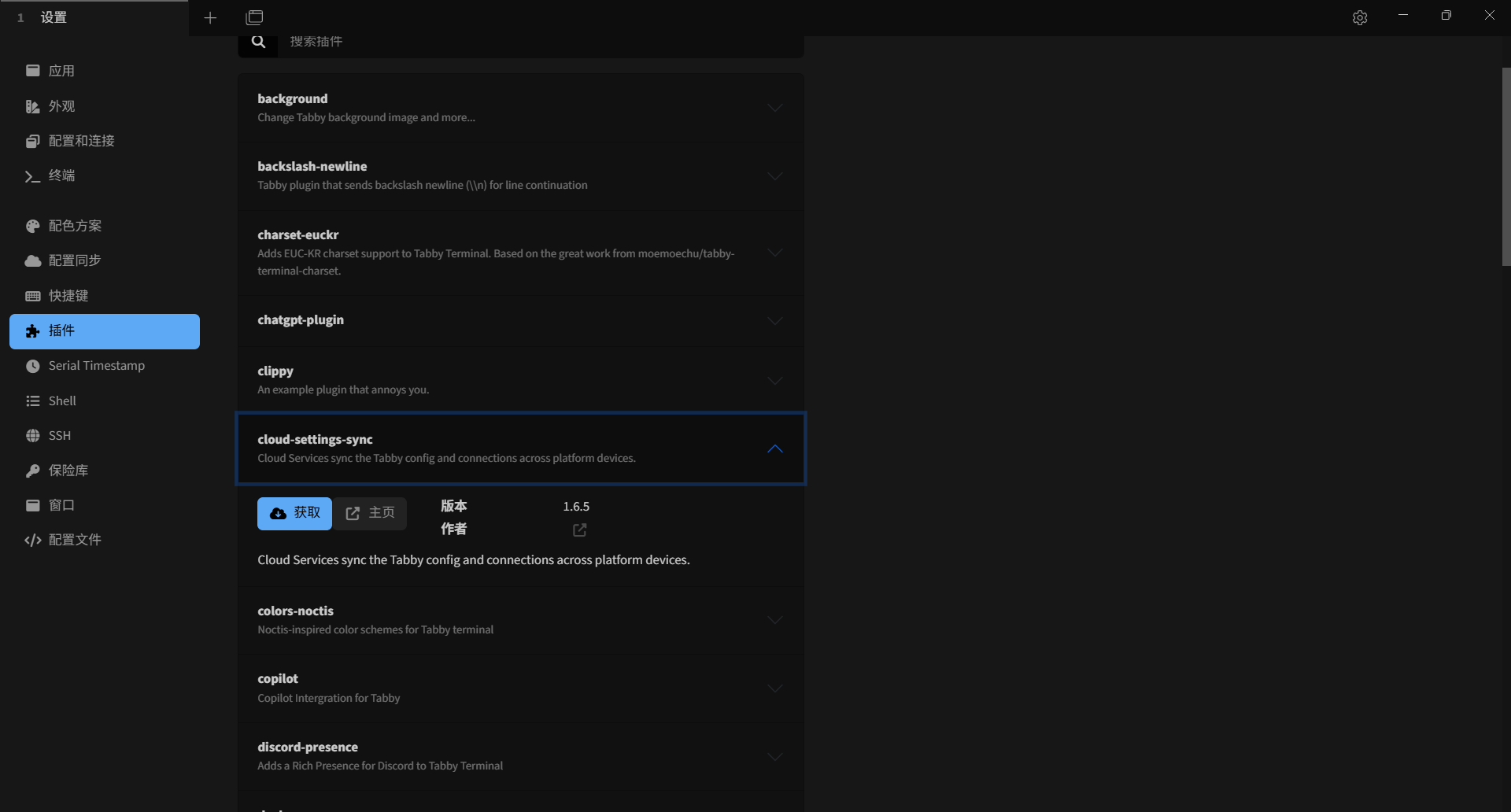Focus the 搜索插件 search field
This screenshot has height=812, width=1511.
click(x=535, y=42)
